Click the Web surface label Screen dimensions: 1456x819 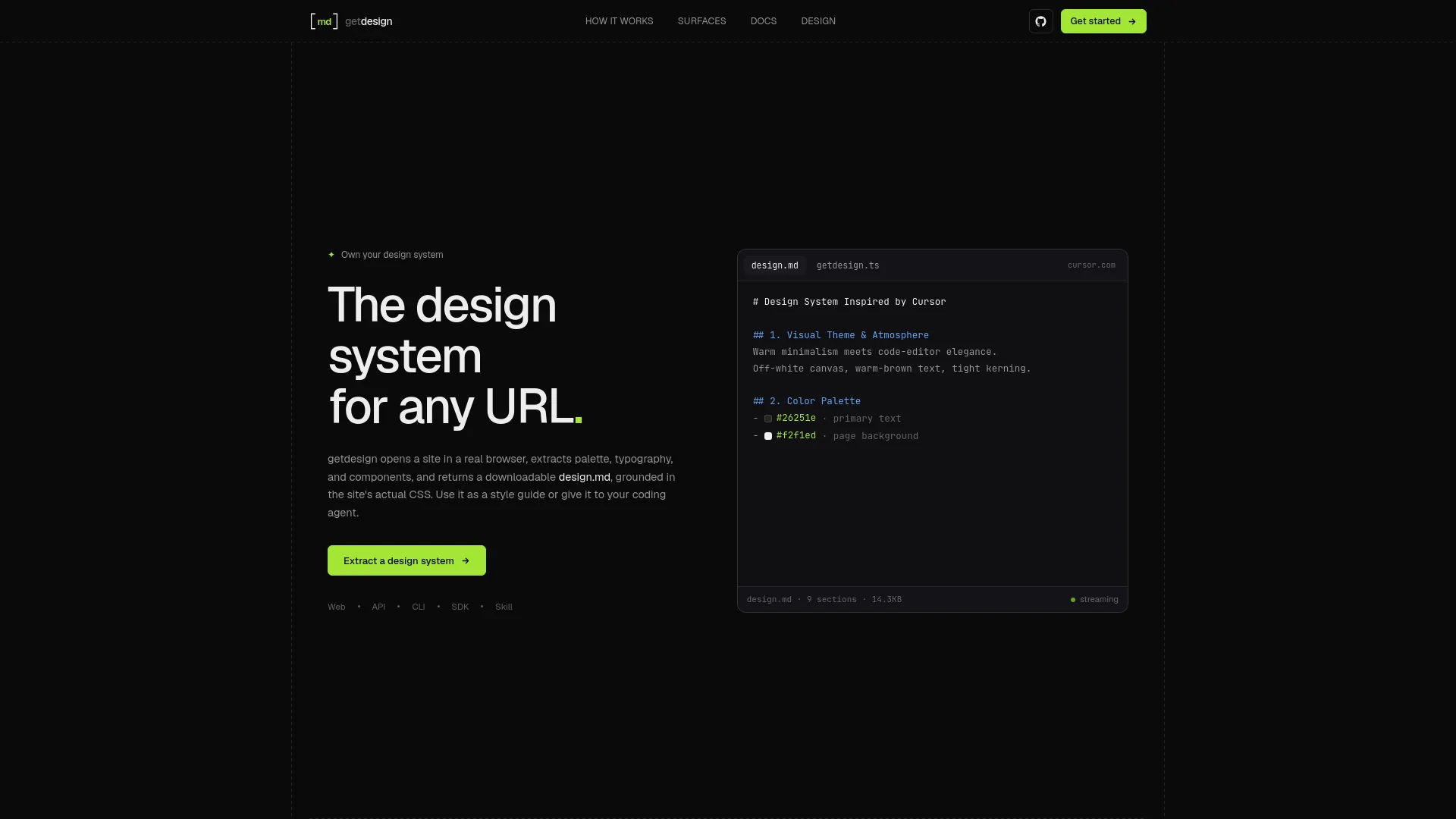pyautogui.click(x=336, y=607)
